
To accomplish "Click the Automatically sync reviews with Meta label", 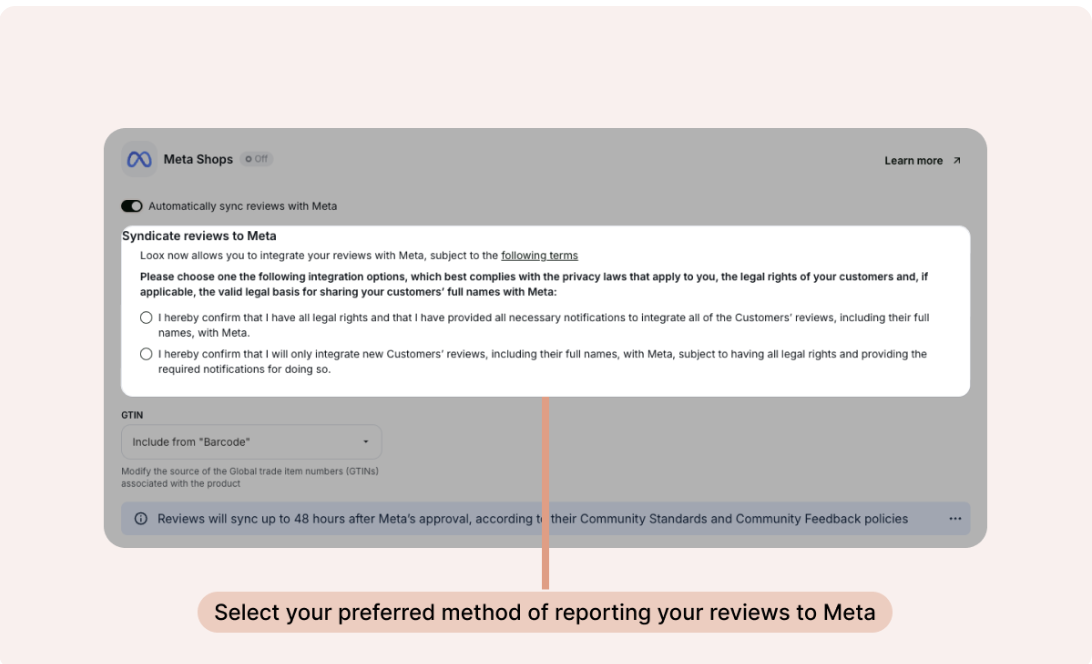I will pos(242,206).
